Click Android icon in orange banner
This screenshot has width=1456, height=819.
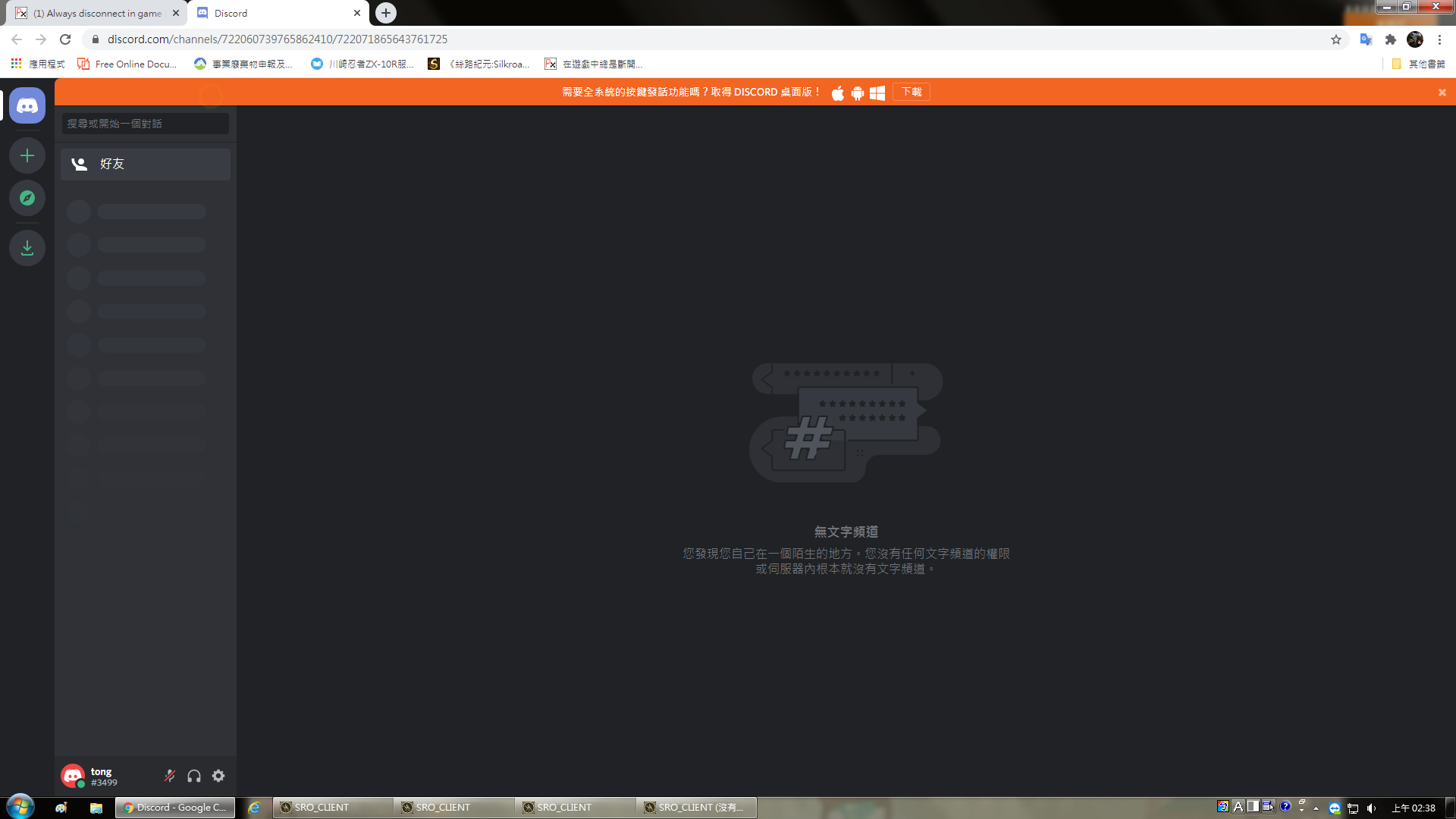858,93
